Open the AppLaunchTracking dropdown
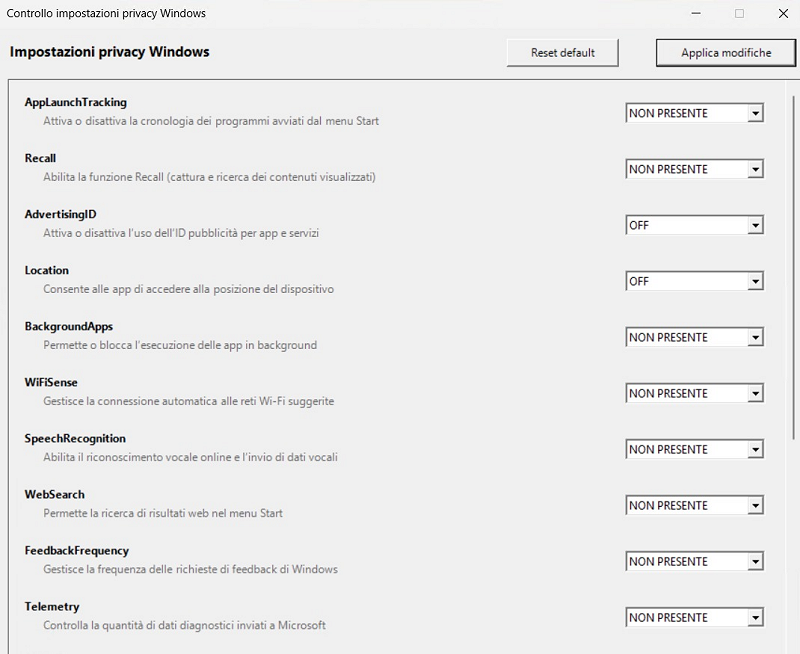800x654 pixels. pyautogui.click(x=694, y=114)
